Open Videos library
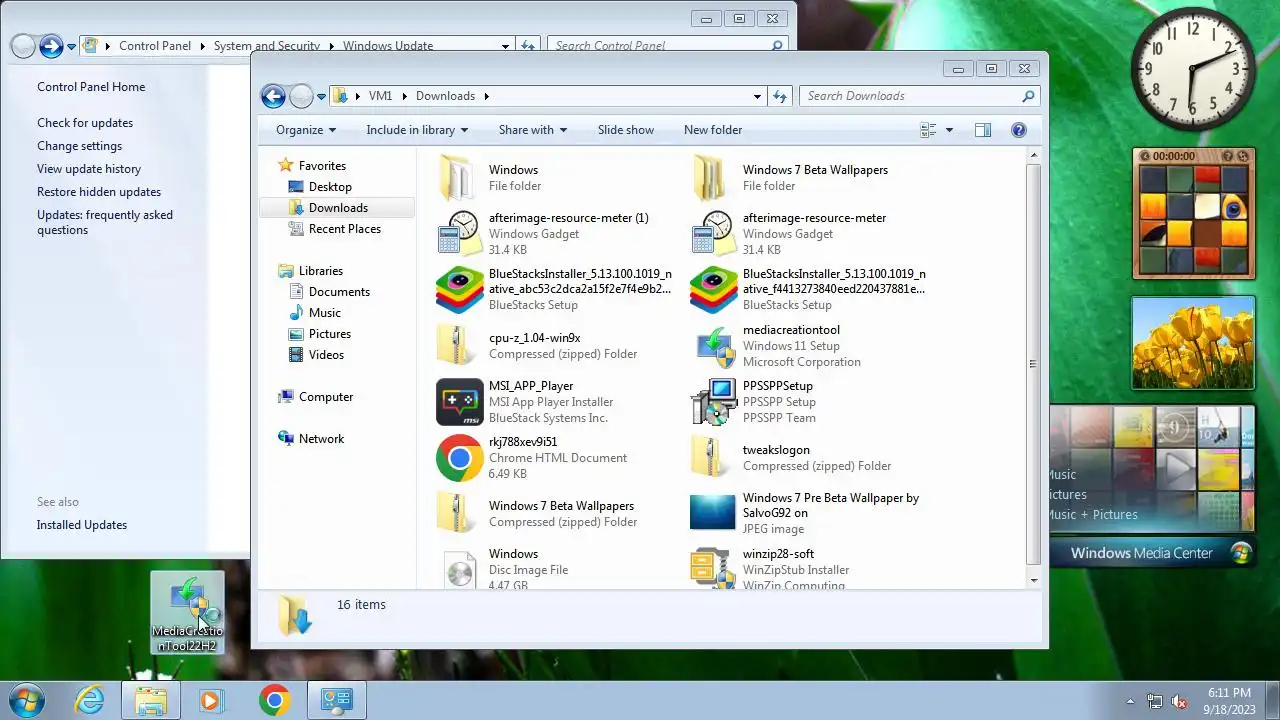Screen dimensions: 1280x720 pyautogui.click(x=326, y=355)
